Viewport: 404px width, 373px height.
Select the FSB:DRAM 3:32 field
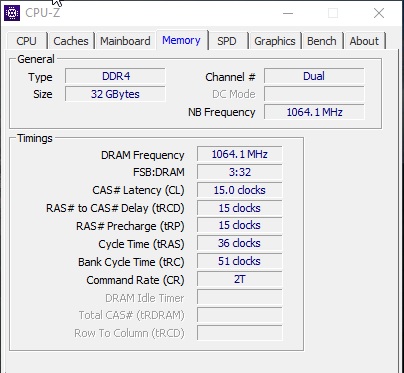point(239,172)
